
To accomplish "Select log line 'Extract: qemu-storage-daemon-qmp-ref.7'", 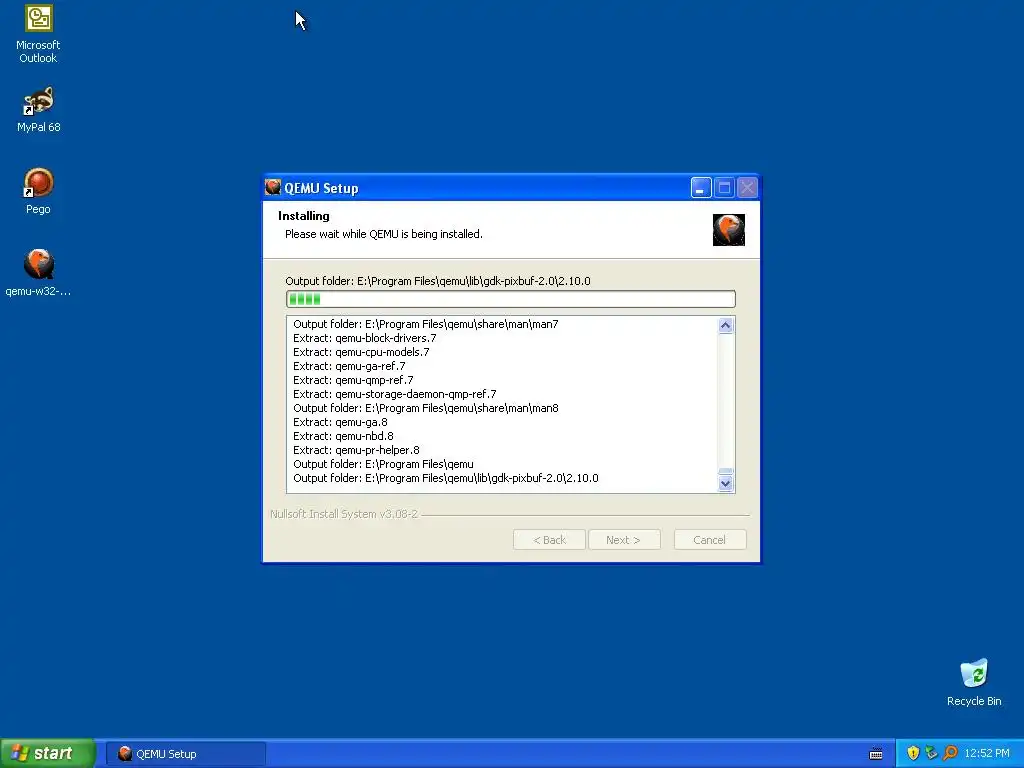I will (x=394, y=394).
